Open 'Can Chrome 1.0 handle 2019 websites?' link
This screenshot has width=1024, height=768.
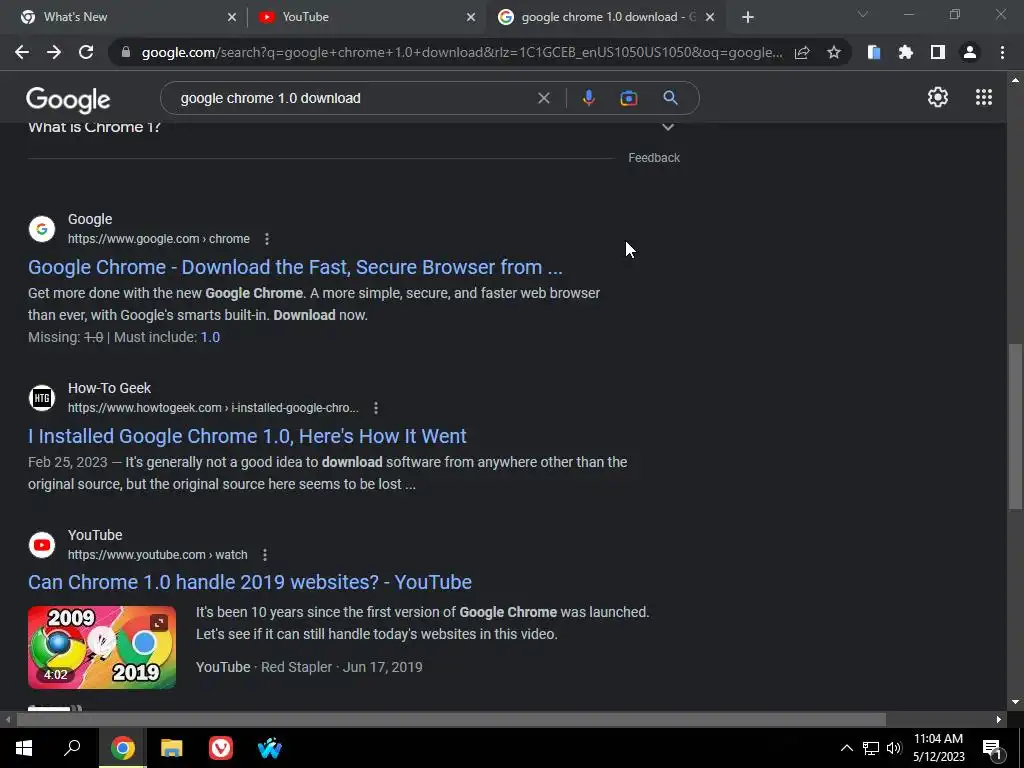pyautogui.click(x=250, y=583)
